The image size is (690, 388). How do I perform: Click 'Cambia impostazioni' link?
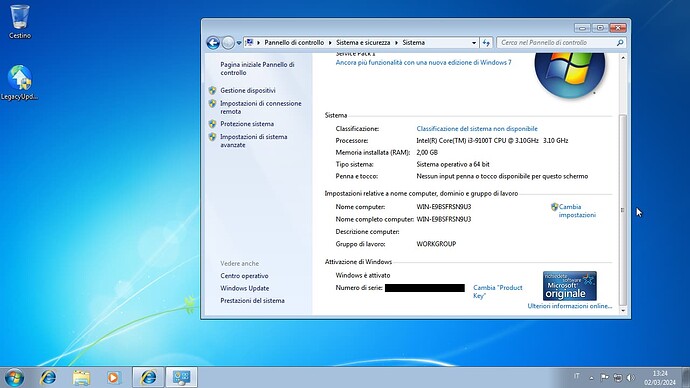click(x=577, y=211)
